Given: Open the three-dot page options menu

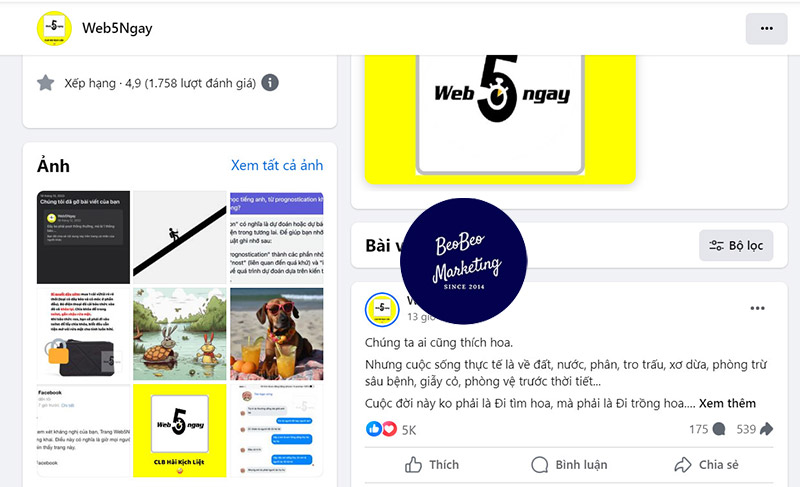Looking at the screenshot, I should tap(766, 29).
